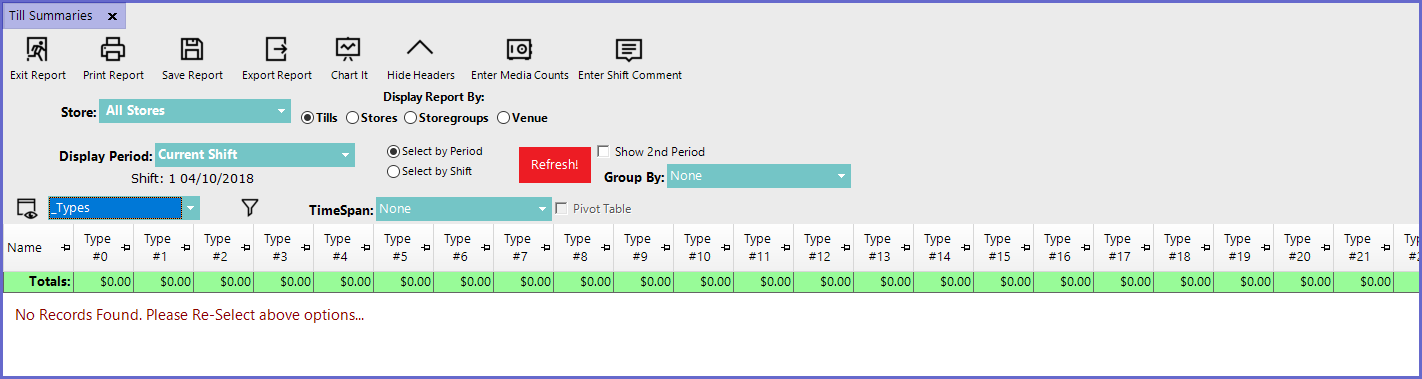Click the Type #10 column header
The height and width of the screenshot is (379, 1422).
coord(697,247)
